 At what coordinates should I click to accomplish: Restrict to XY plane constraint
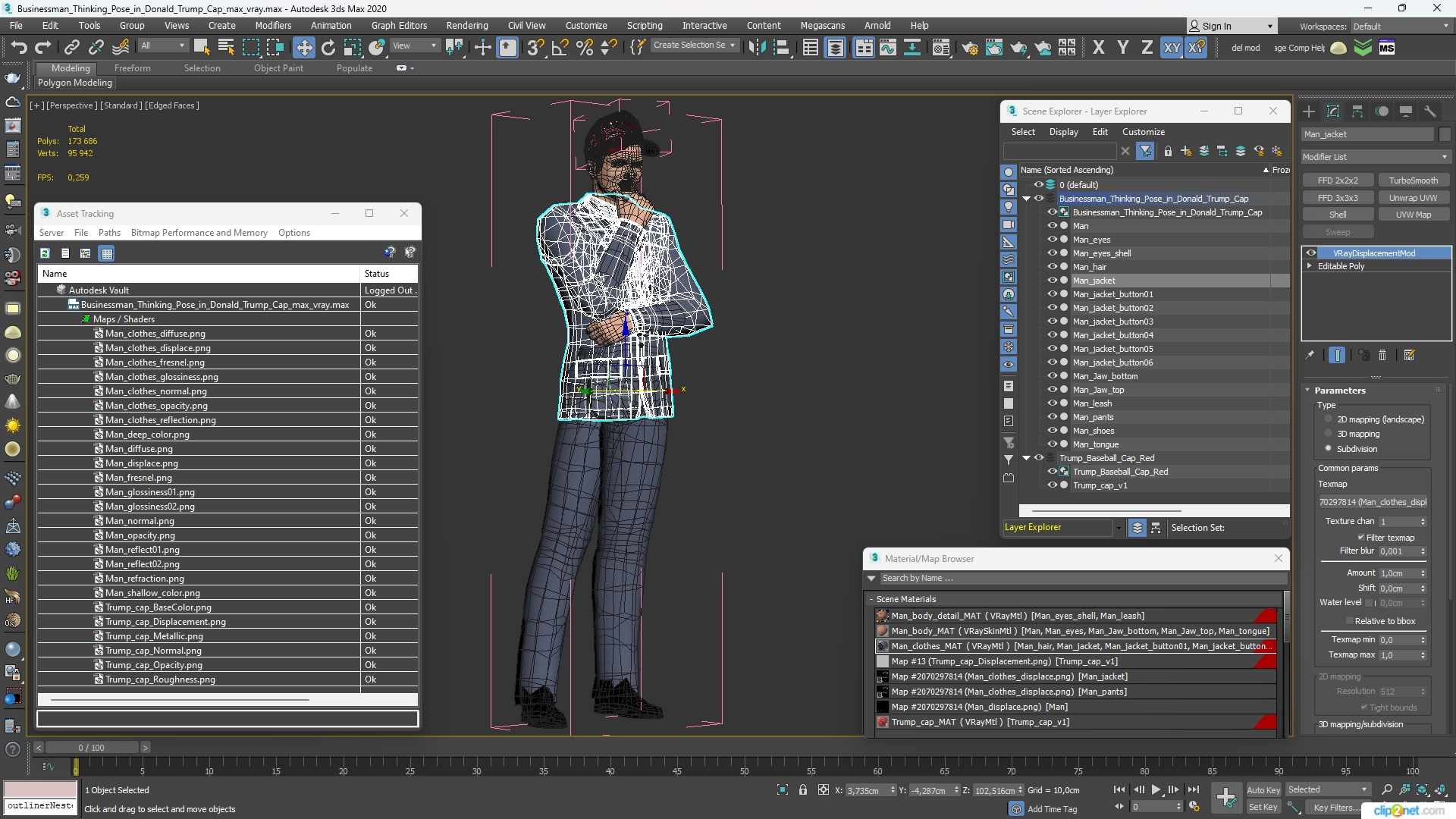point(1172,48)
